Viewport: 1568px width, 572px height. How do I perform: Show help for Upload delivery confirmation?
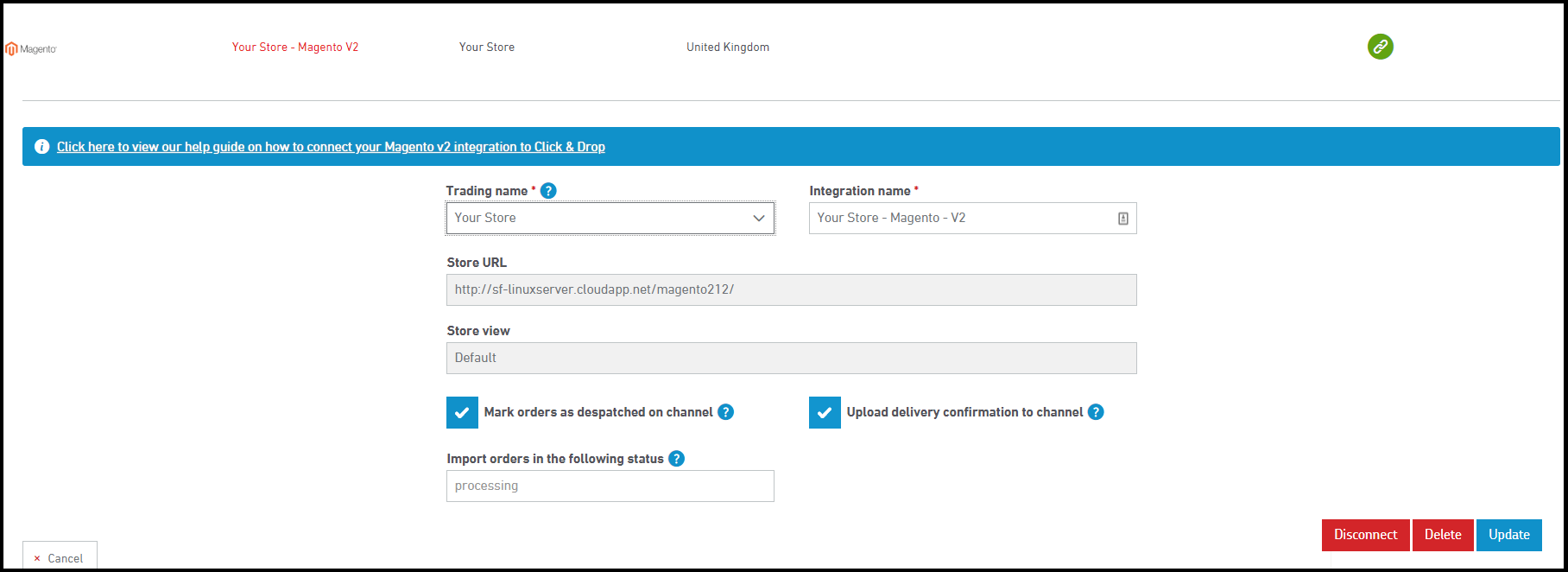click(1095, 412)
